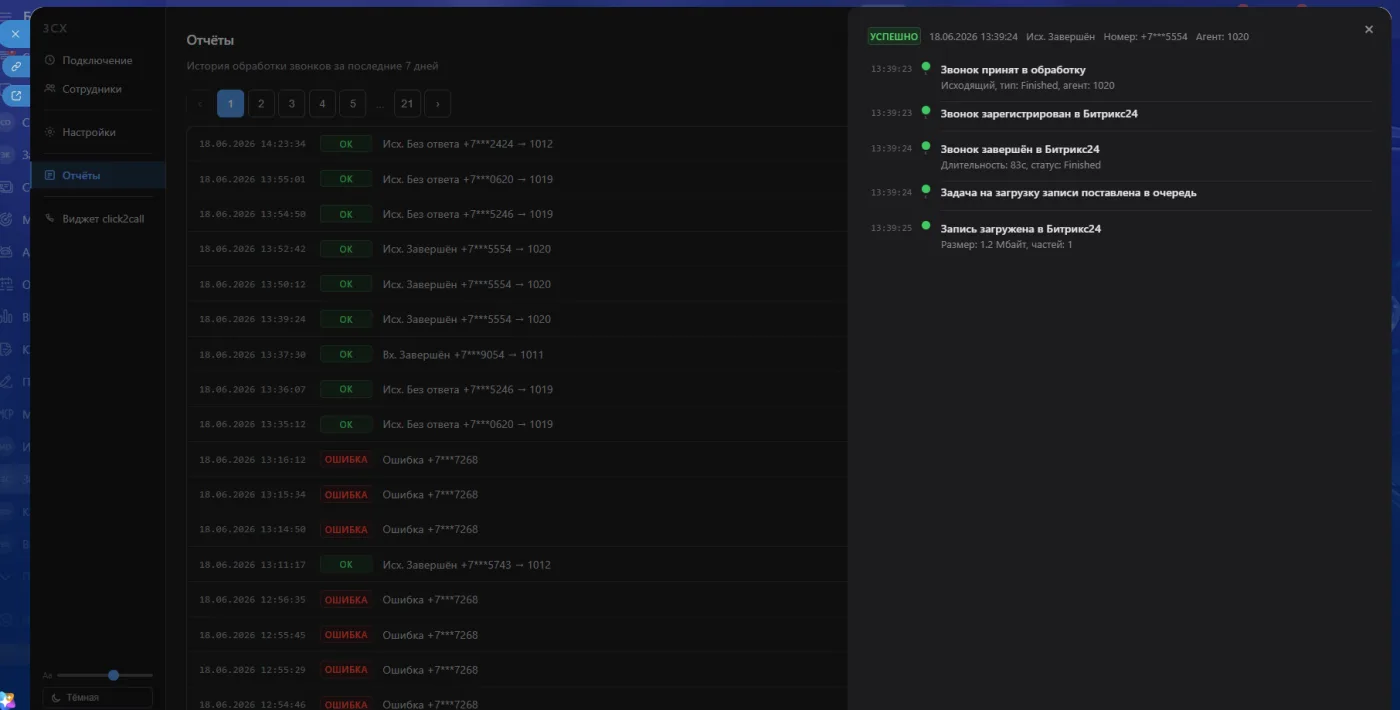Image resolution: width=1400 pixels, height=710 pixels.
Task: Click the Отчёты page heading
Action: pyautogui.click(x=210, y=40)
